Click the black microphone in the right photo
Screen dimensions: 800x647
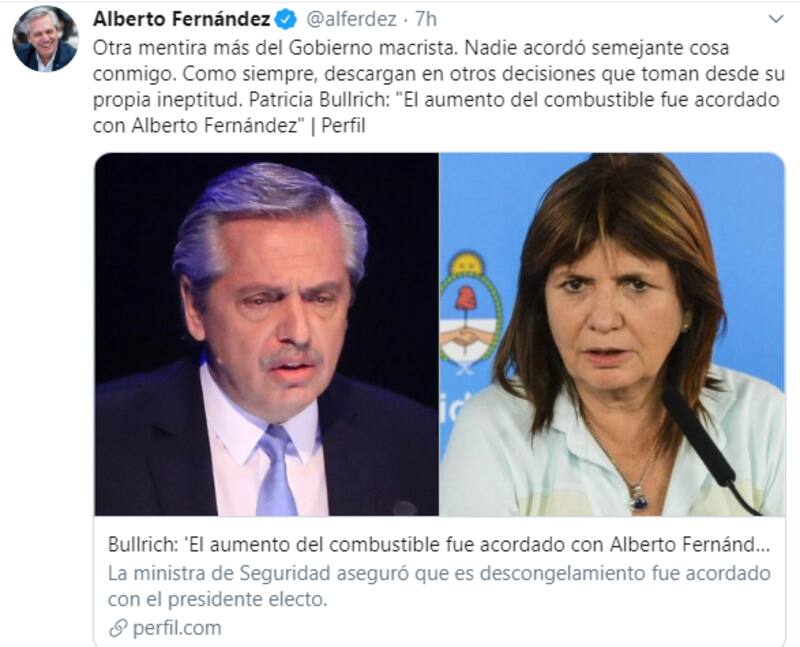709,447
